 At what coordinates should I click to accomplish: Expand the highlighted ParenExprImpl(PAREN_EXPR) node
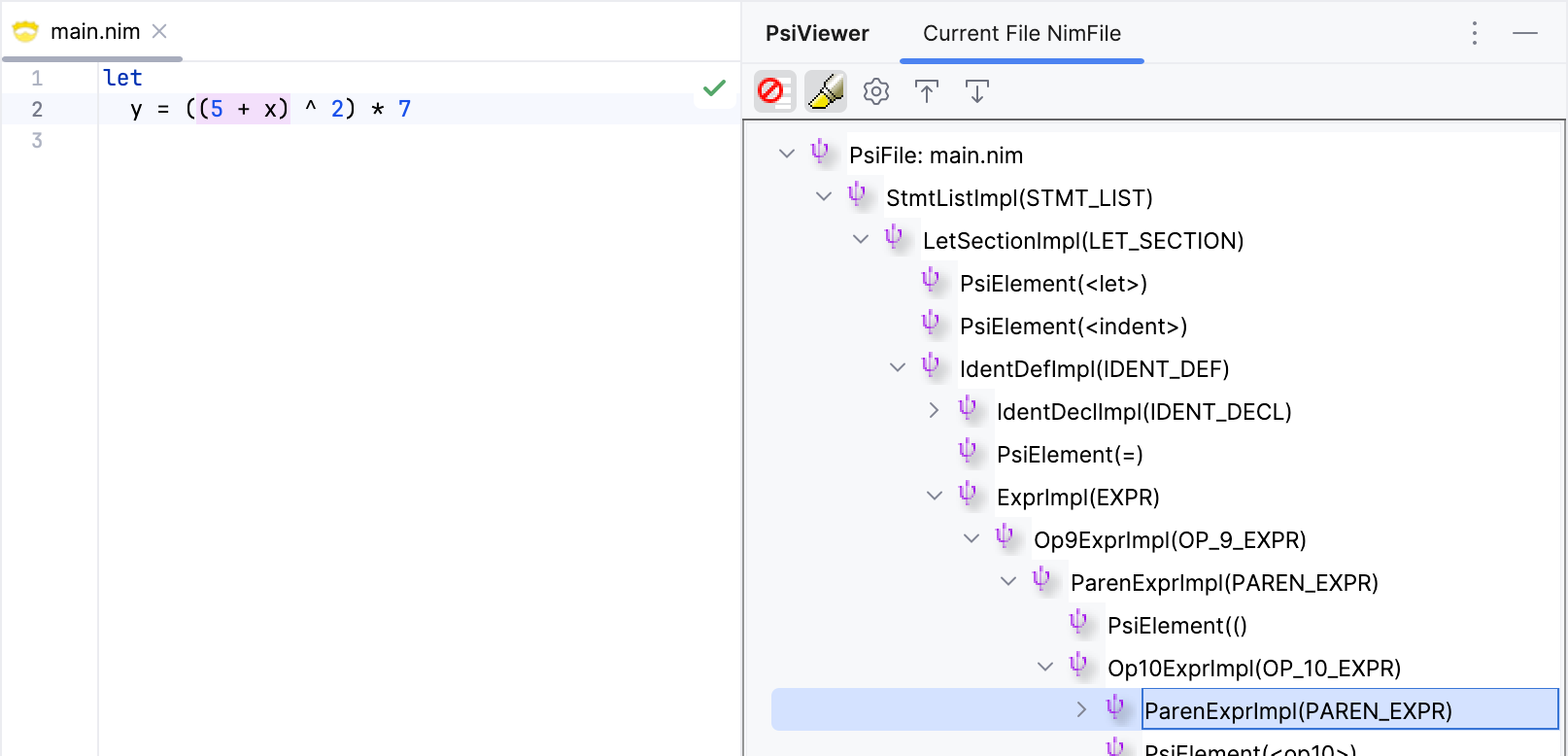coord(1082,709)
